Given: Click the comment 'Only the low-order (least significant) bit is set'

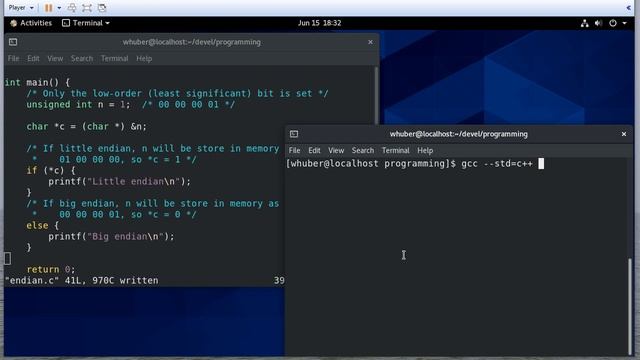Looking at the screenshot, I should (177, 93).
